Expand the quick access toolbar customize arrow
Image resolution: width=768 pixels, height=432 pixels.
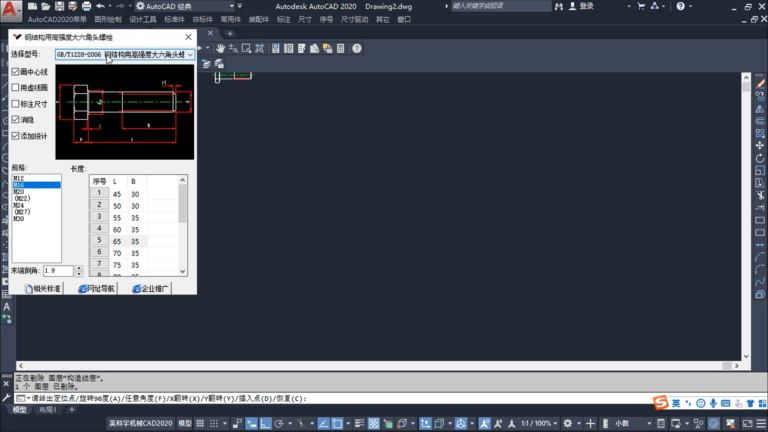240,6
